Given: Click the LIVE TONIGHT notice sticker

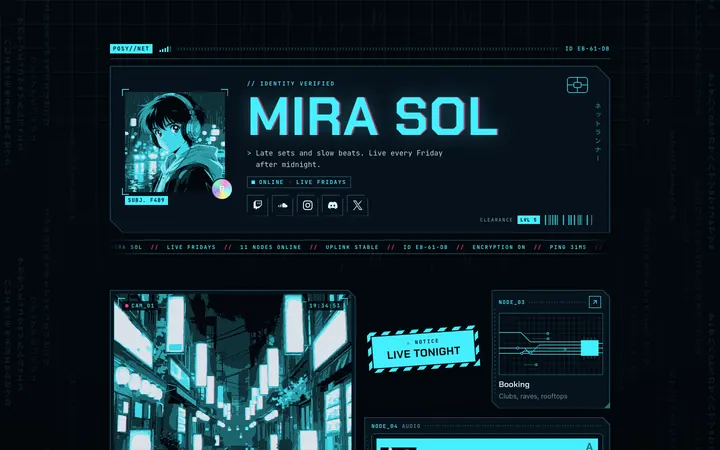Looking at the screenshot, I should tap(423, 349).
